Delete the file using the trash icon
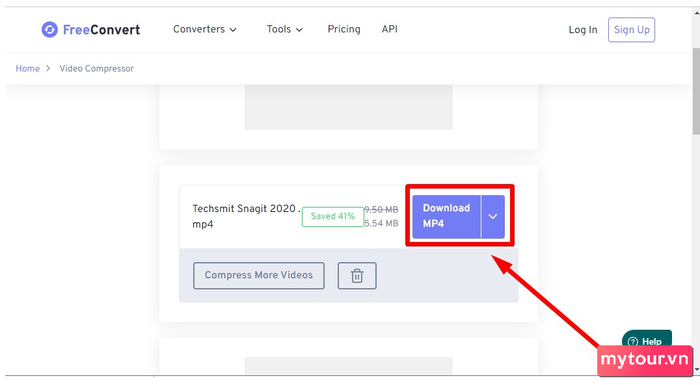This screenshot has width=700, height=385. 357,276
